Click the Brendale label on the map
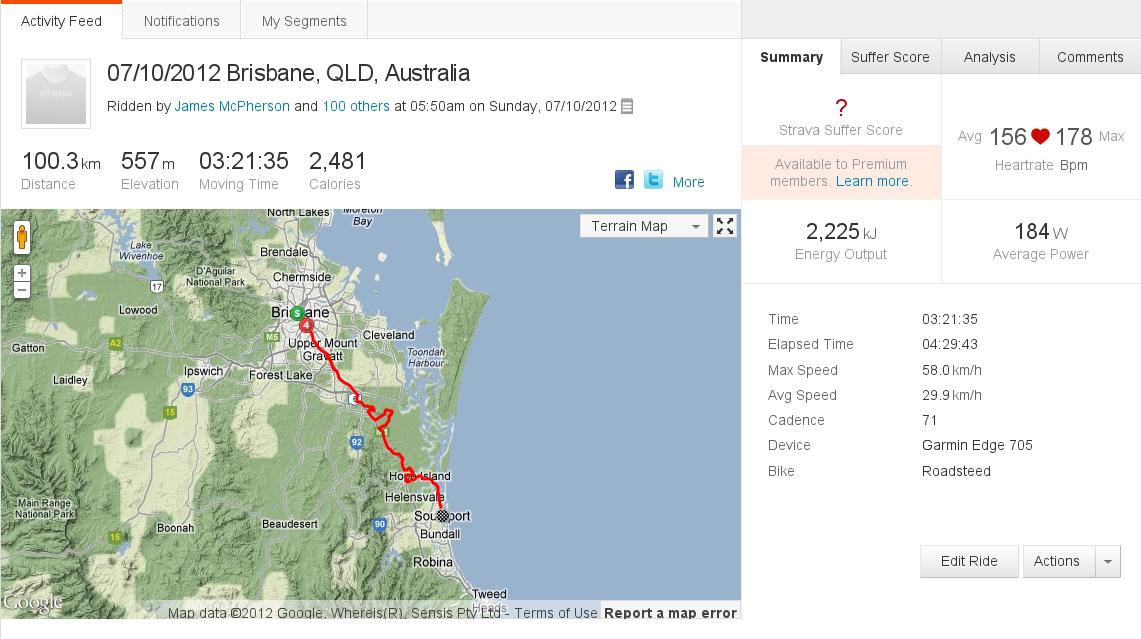 pos(284,252)
